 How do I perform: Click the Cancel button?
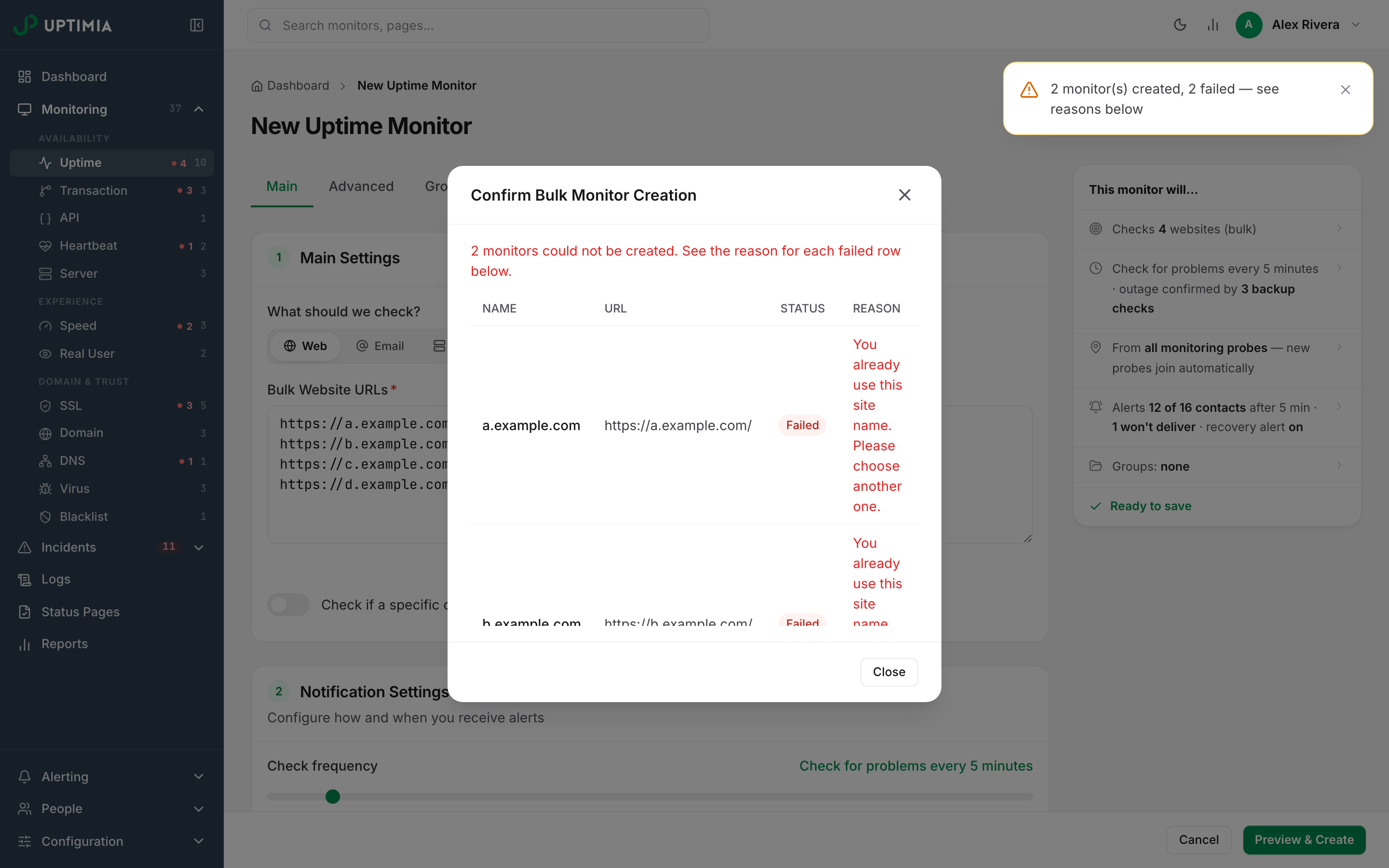point(1198,840)
